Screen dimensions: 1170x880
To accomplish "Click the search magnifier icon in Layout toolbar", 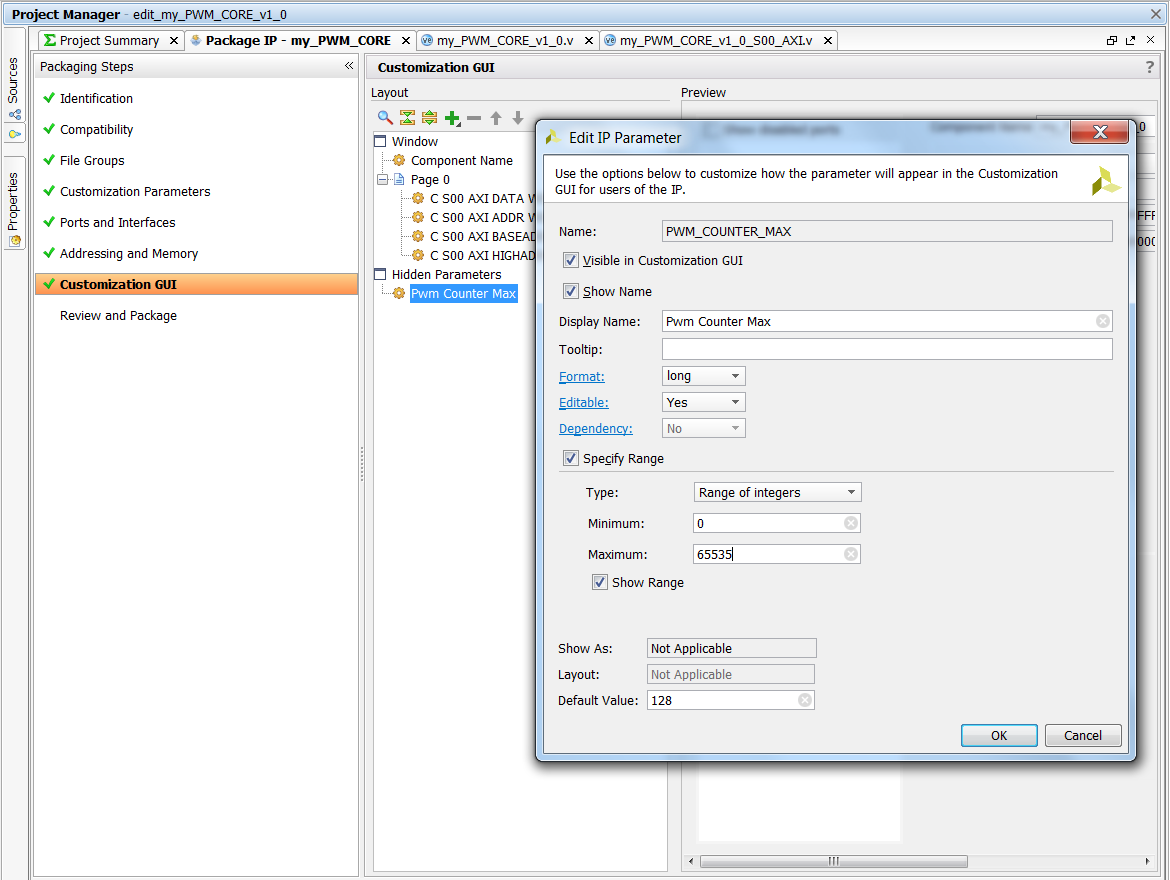I will click(x=385, y=118).
